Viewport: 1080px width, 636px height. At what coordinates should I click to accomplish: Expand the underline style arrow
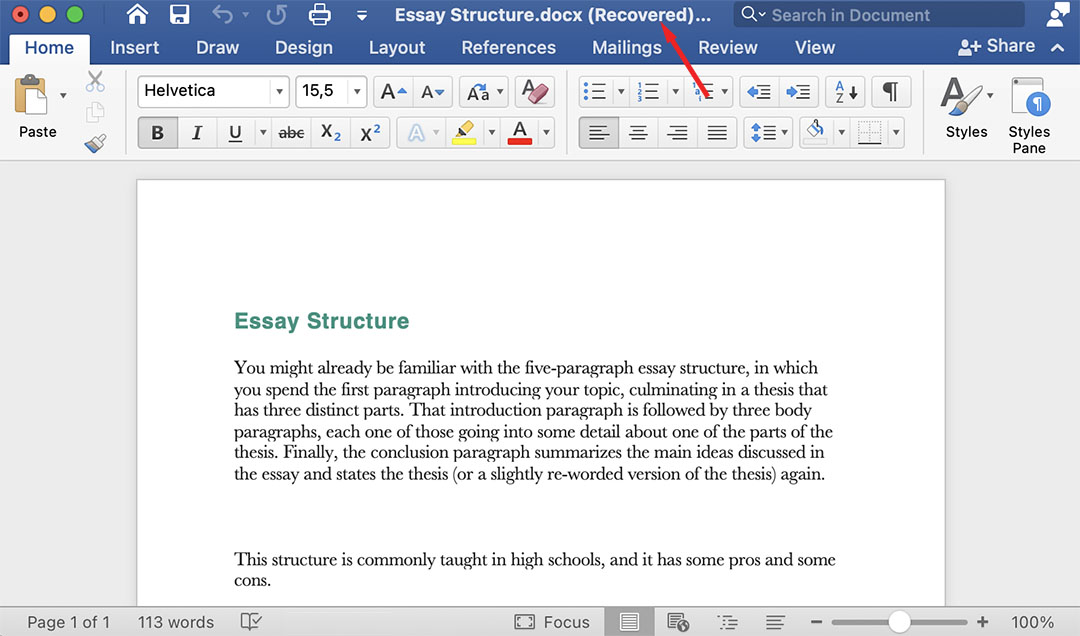262,132
